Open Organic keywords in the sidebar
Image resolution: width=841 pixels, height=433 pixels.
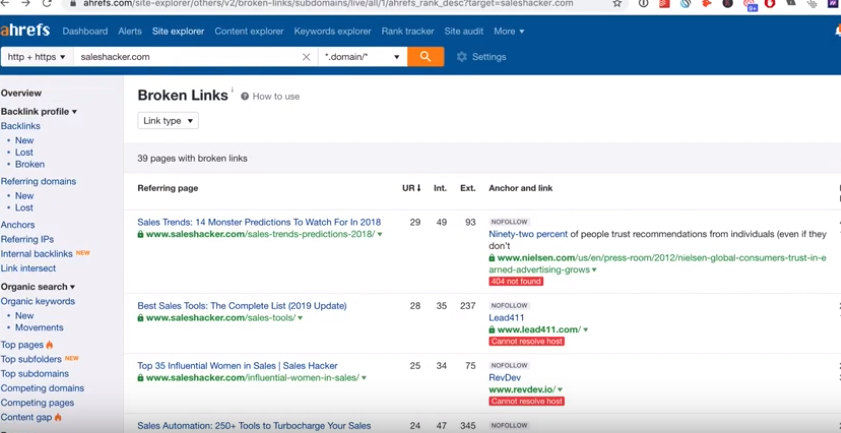[x=38, y=302]
